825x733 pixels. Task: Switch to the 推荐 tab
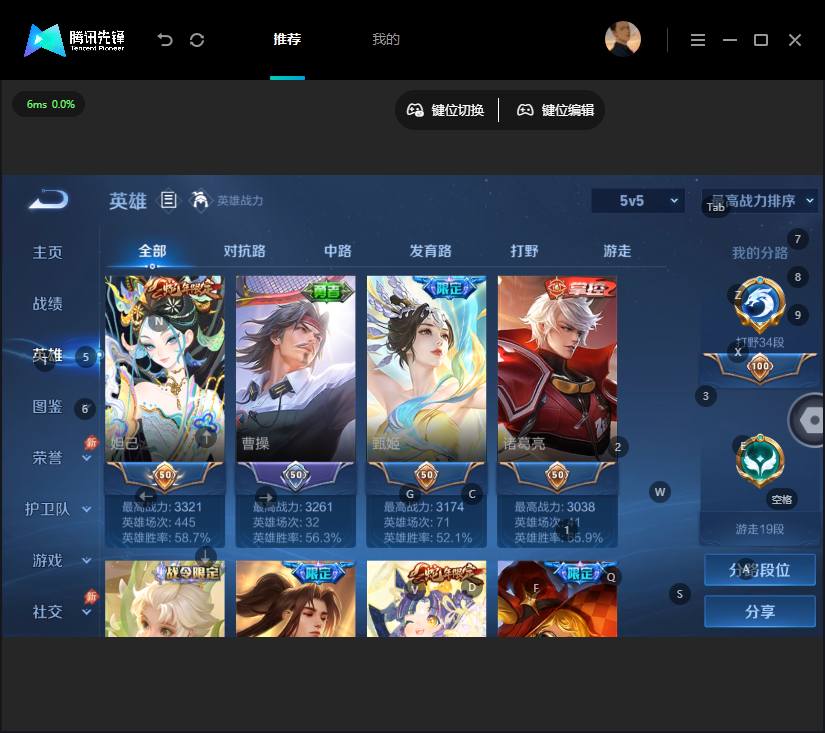[x=287, y=39]
